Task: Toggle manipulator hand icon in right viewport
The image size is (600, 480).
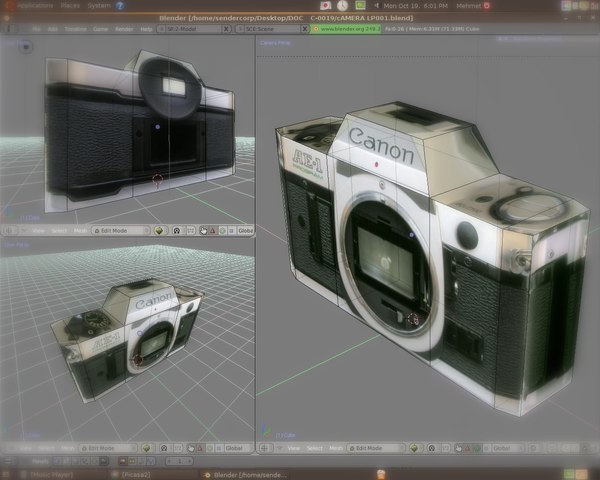Action: [458, 448]
